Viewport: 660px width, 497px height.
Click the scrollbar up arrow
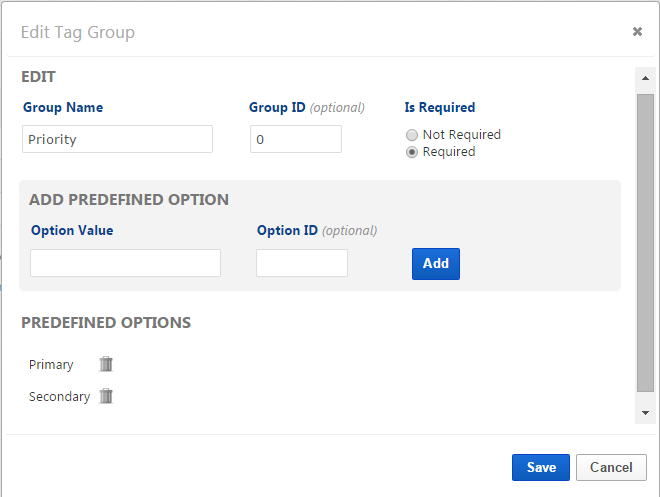(645, 77)
